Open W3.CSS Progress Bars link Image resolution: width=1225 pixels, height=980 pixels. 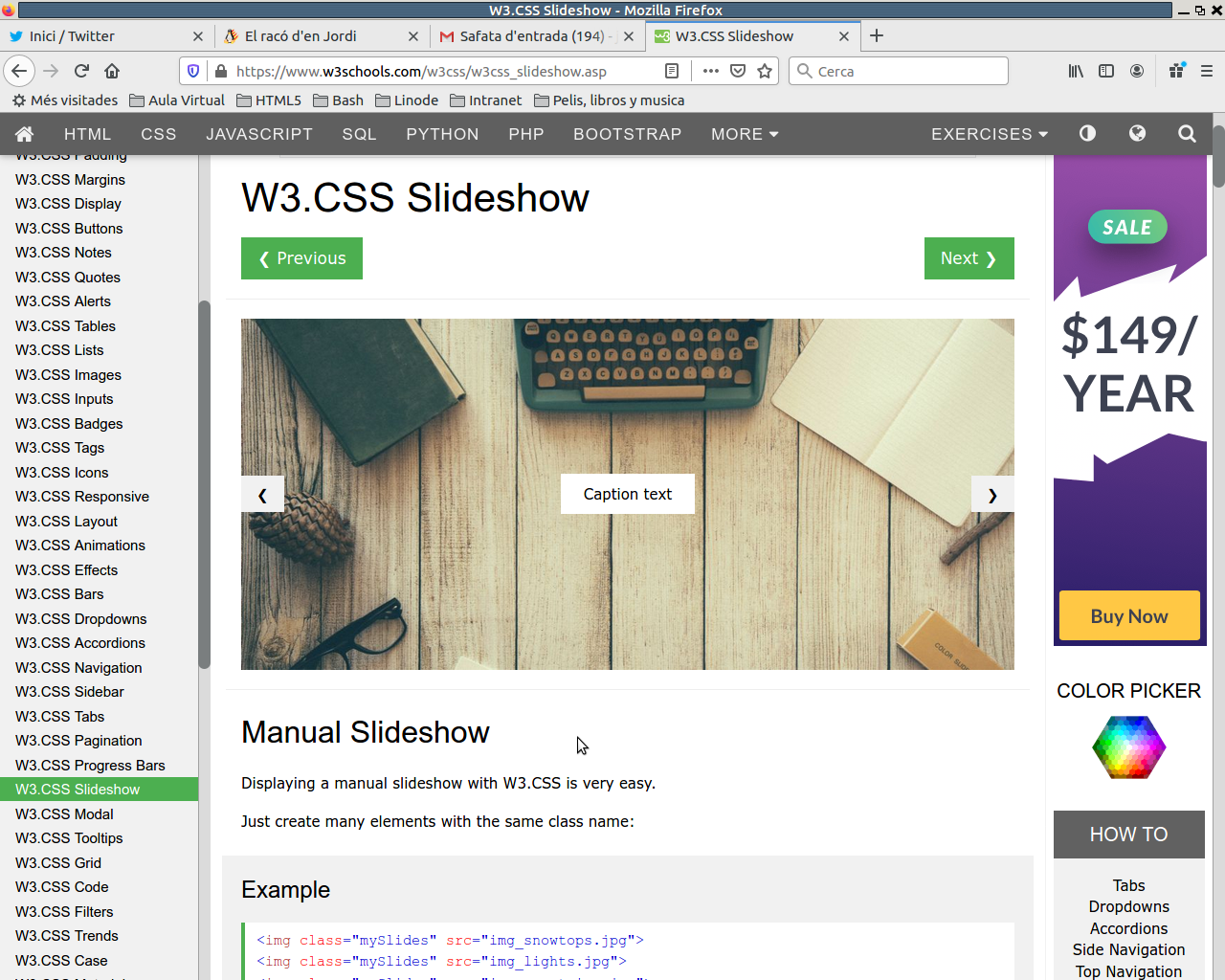90,765
